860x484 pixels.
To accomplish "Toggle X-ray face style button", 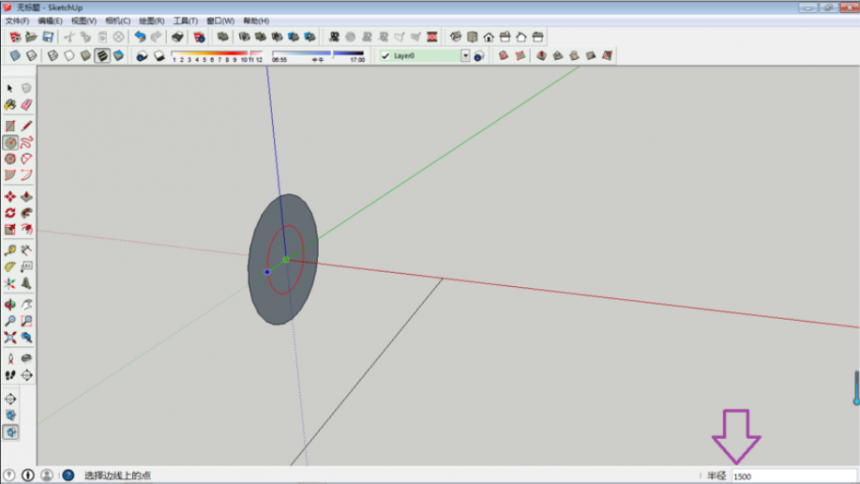I will click(x=15, y=56).
